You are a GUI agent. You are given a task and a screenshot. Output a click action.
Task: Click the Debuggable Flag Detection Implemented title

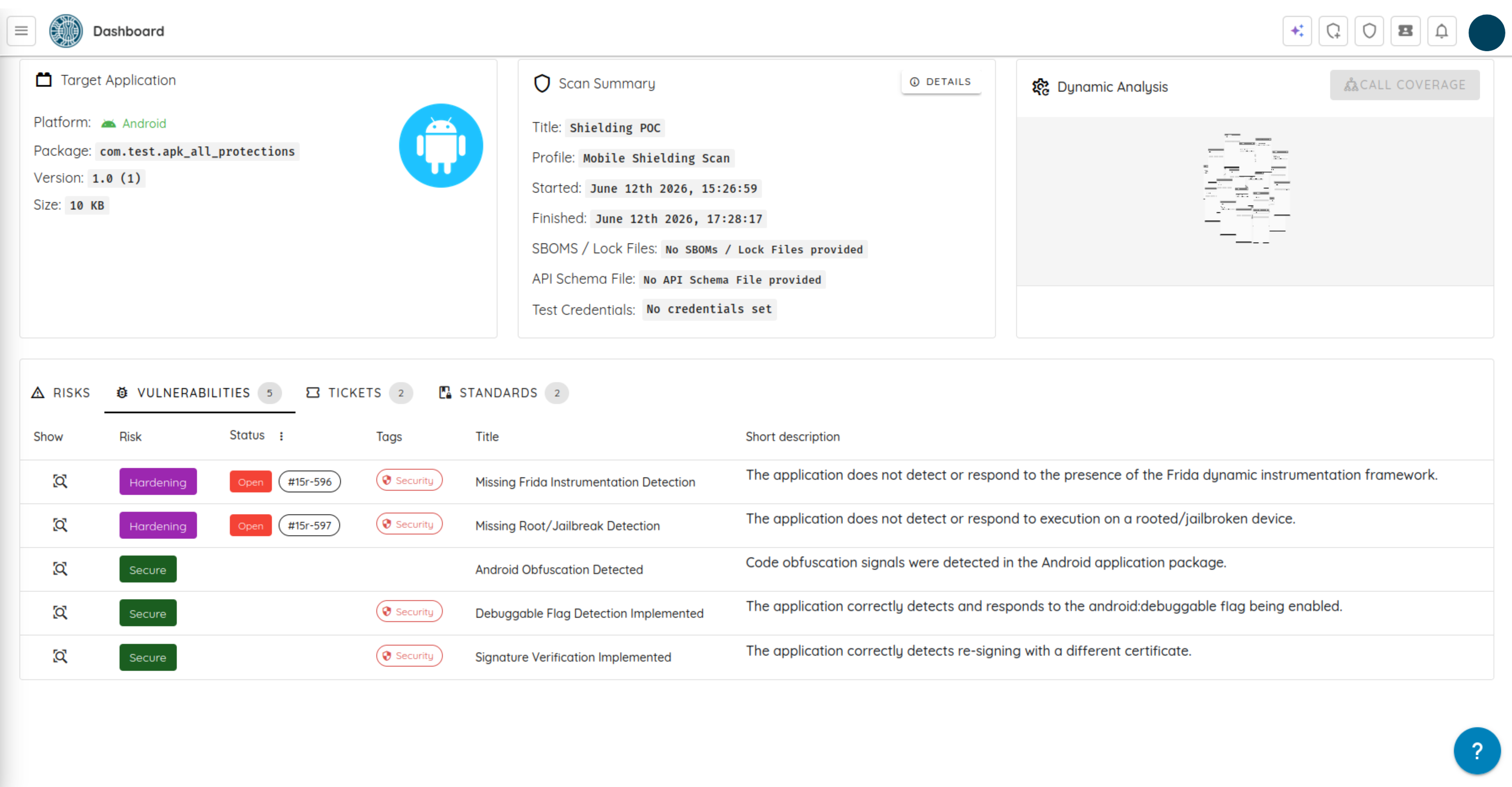coord(589,613)
